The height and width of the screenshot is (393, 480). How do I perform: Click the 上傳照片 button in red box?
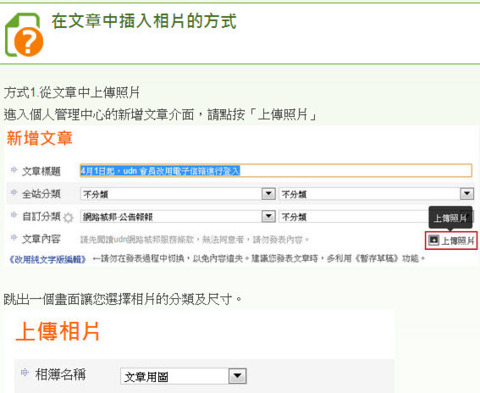point(451,240)
